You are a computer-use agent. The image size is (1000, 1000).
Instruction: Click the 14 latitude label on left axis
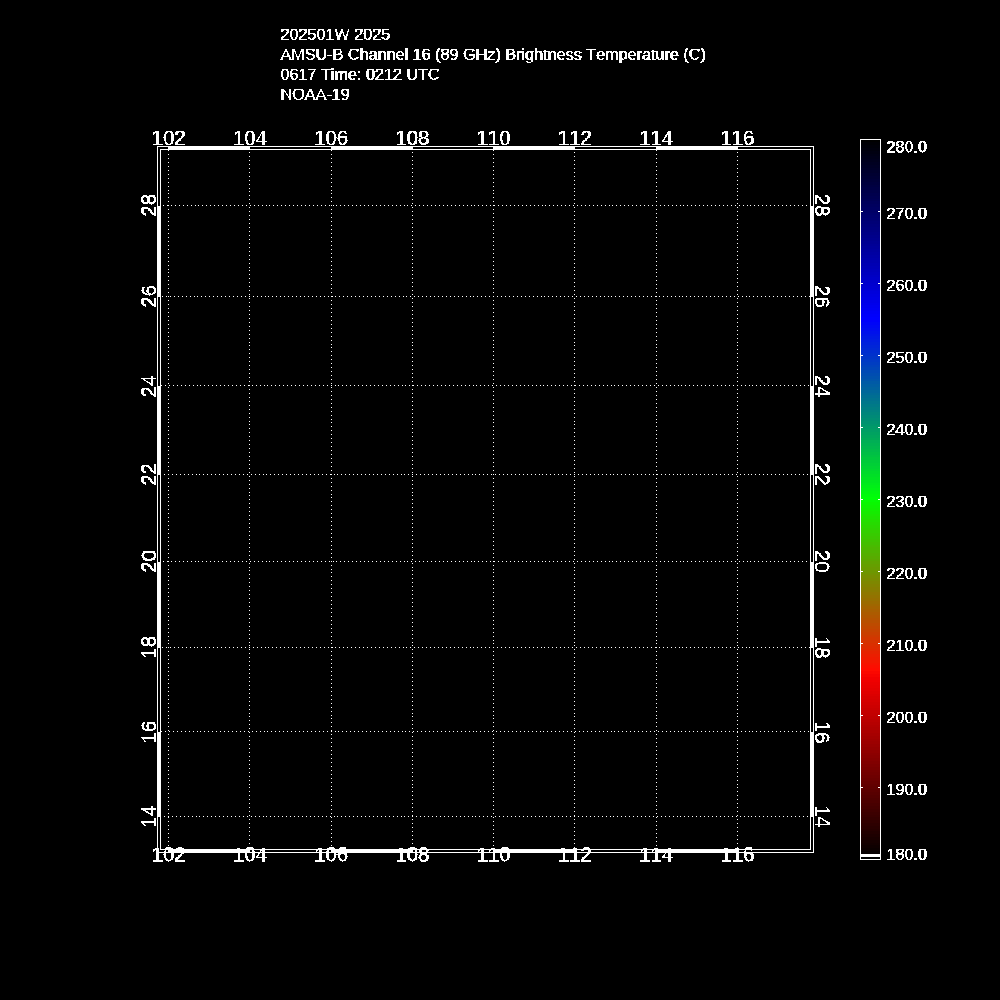pos(150,816)
